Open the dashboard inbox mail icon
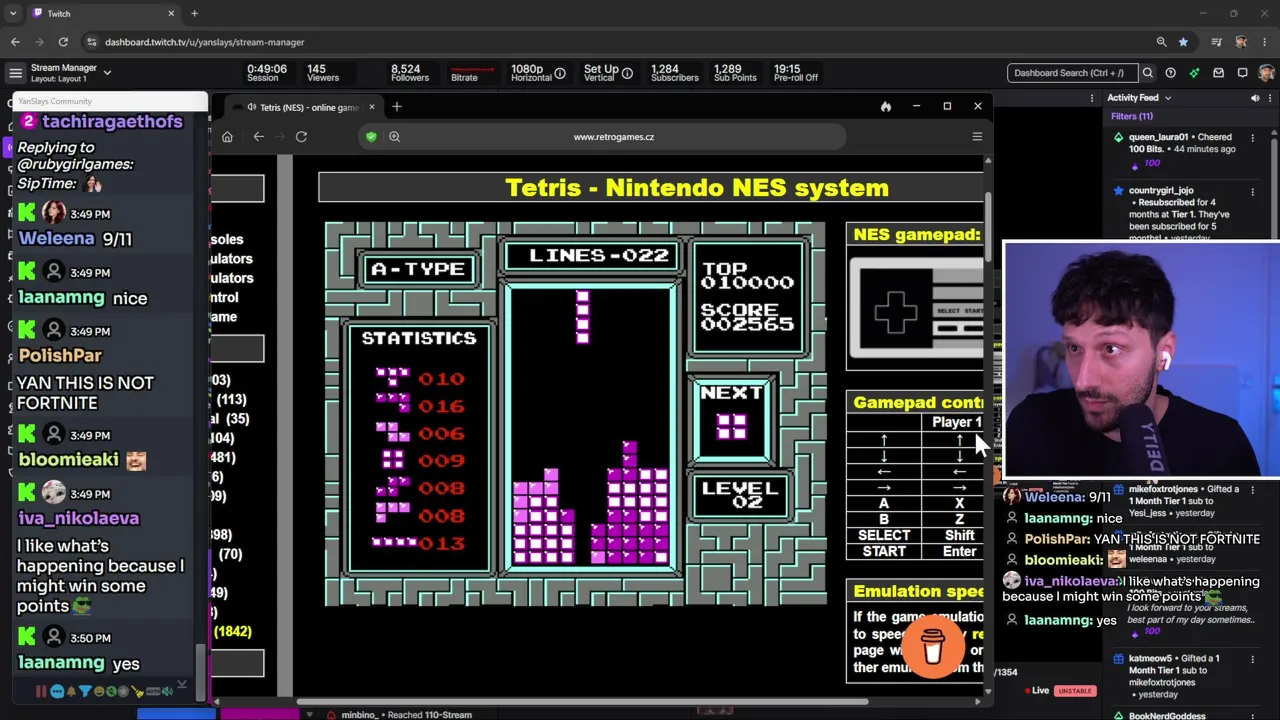 click(x=1218, y=73)
